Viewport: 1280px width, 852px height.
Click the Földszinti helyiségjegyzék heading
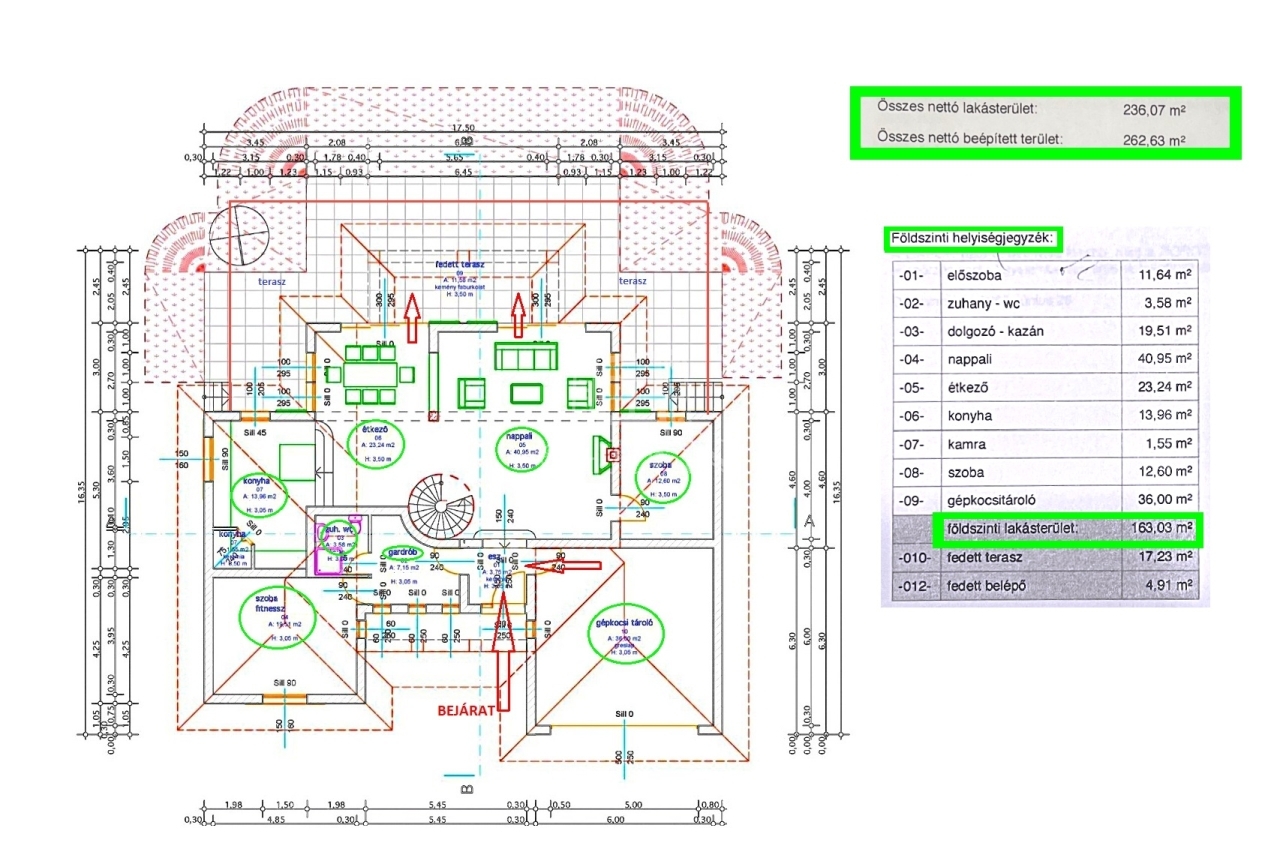971,239
